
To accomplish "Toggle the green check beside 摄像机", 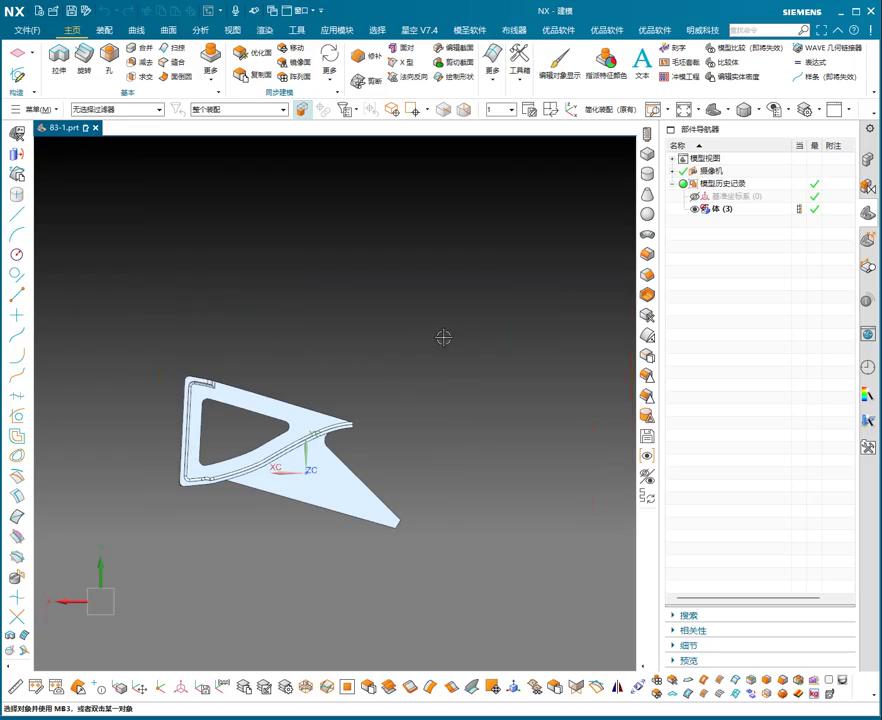I will (684, 171).
